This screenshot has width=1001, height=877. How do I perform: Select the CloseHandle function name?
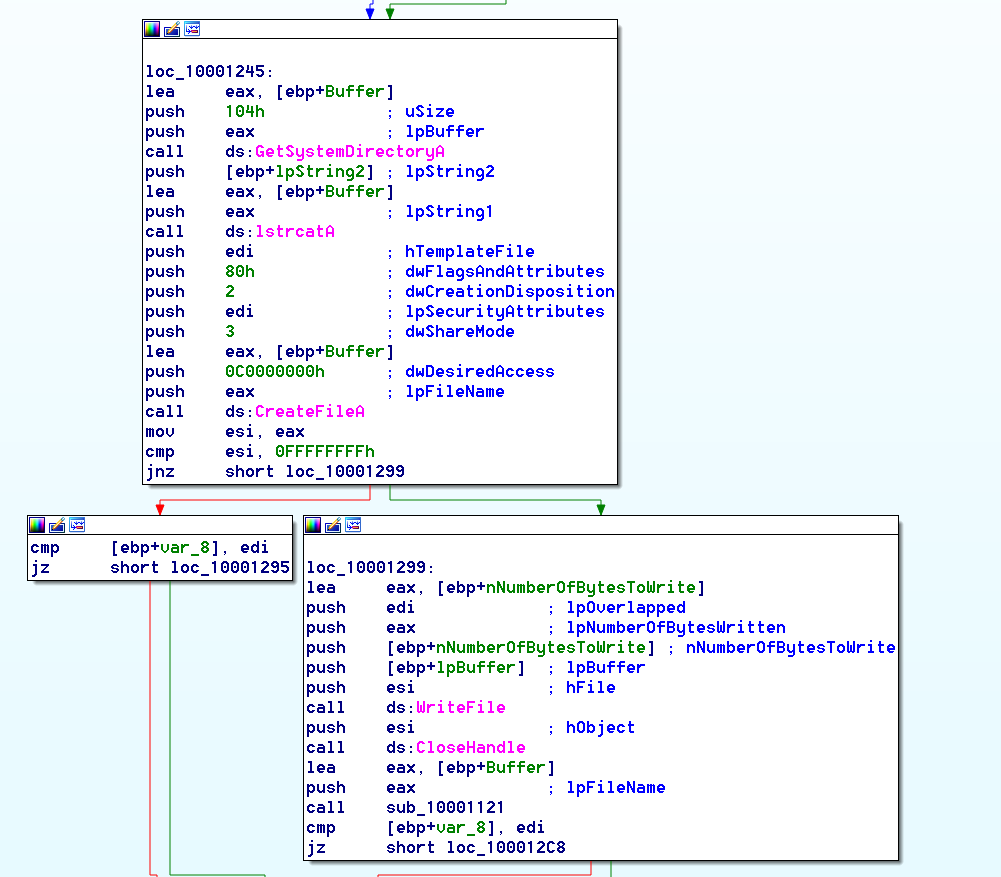pos(470,748)
